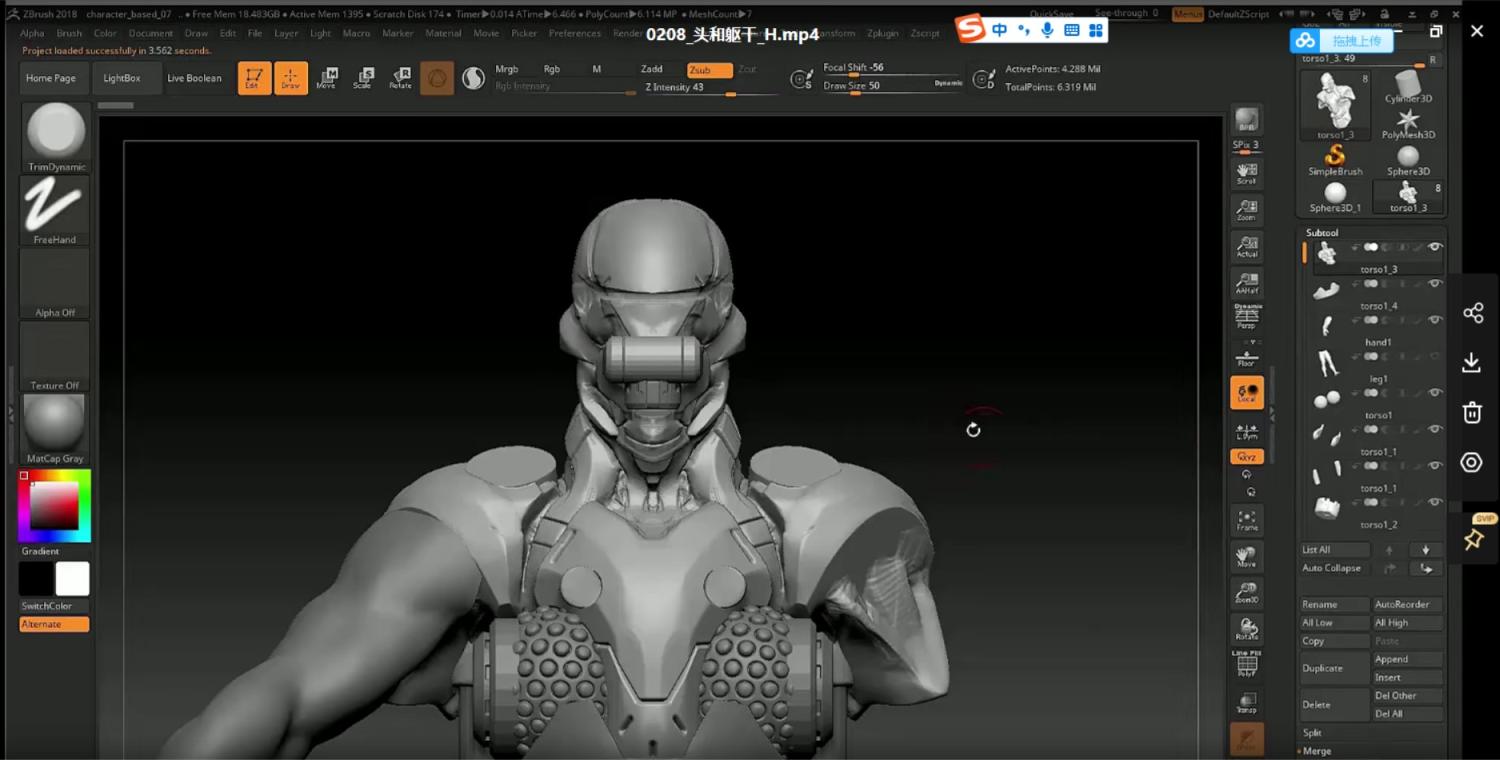Click the round S-curve icon before Mrgb
This screenshot has height=760, width=1500.
pos(473,78)
